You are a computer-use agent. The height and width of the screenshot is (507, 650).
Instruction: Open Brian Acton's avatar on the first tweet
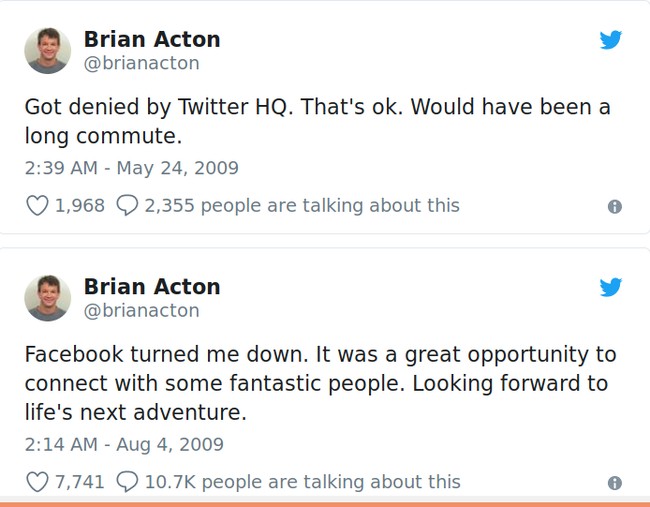(48, 50)
